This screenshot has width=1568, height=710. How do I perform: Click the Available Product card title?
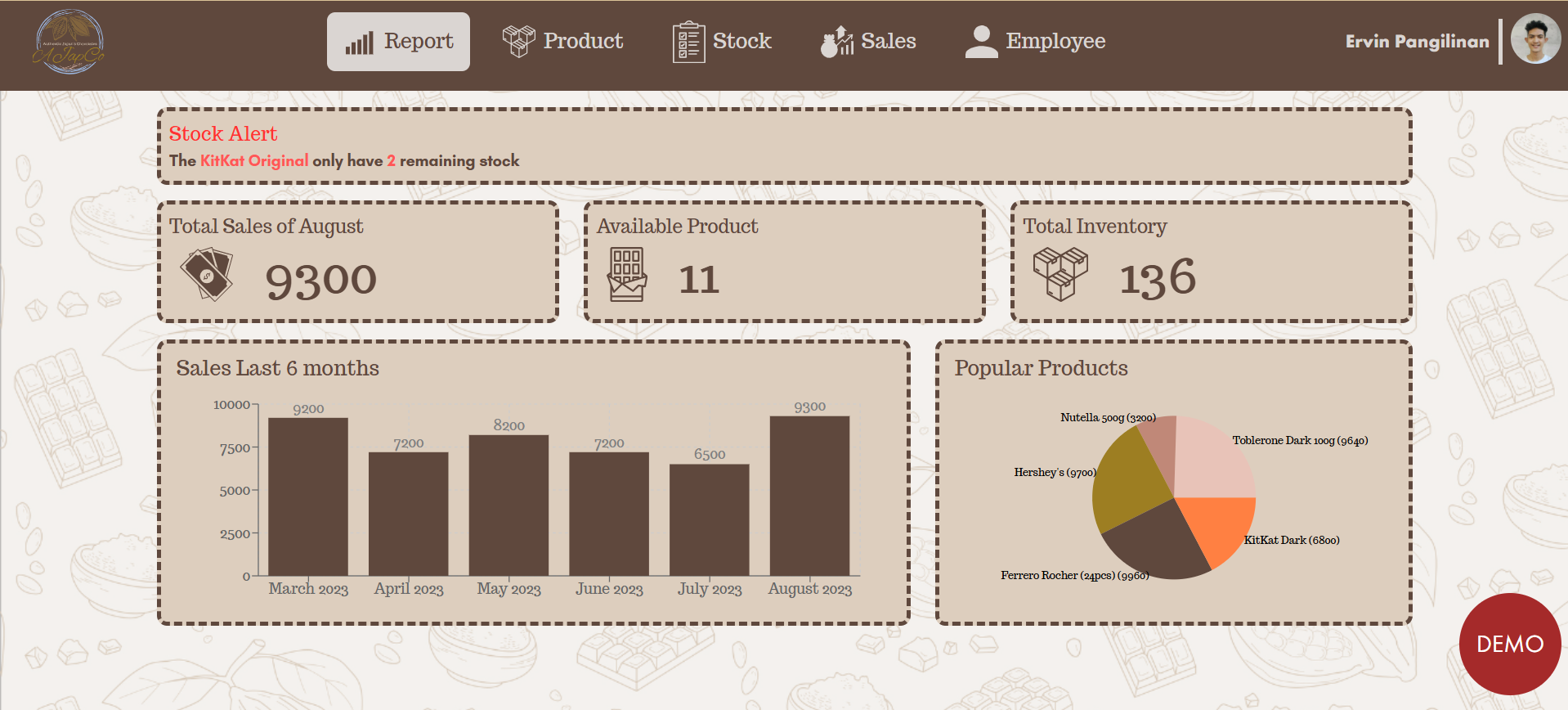677,227
